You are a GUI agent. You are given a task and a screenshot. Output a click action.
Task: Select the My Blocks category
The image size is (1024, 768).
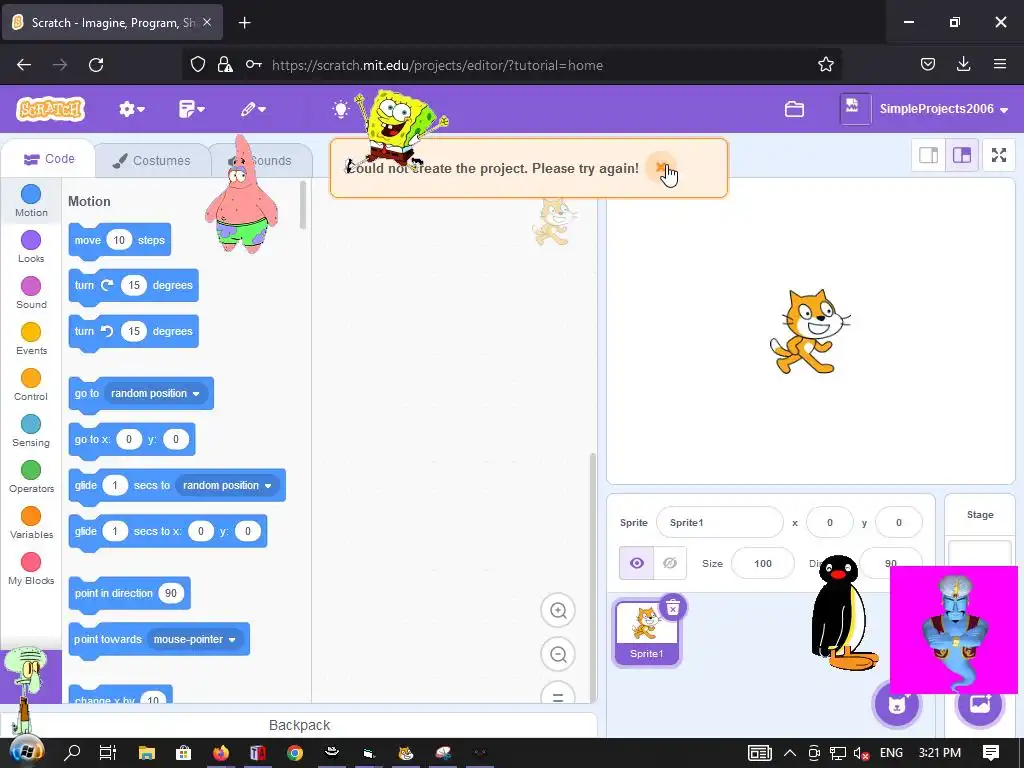31,569
